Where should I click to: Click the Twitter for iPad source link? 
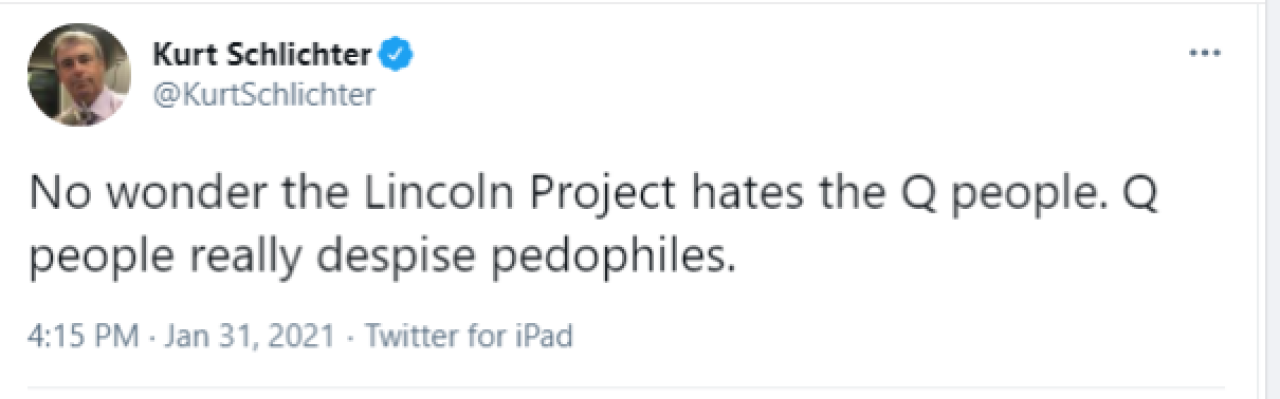(468, 335)
